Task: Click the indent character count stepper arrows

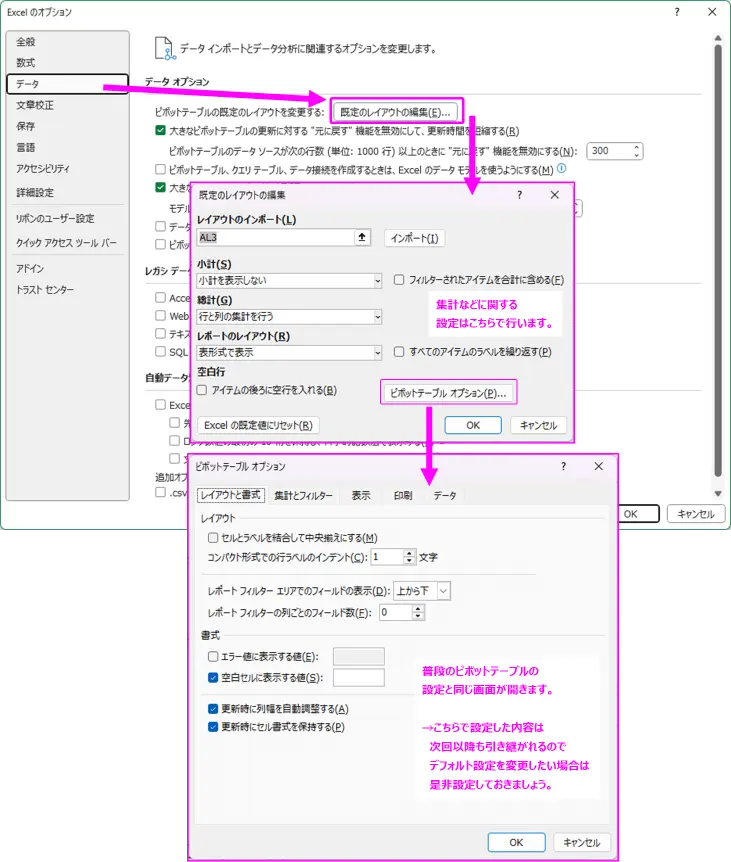Action: [409, 557]
